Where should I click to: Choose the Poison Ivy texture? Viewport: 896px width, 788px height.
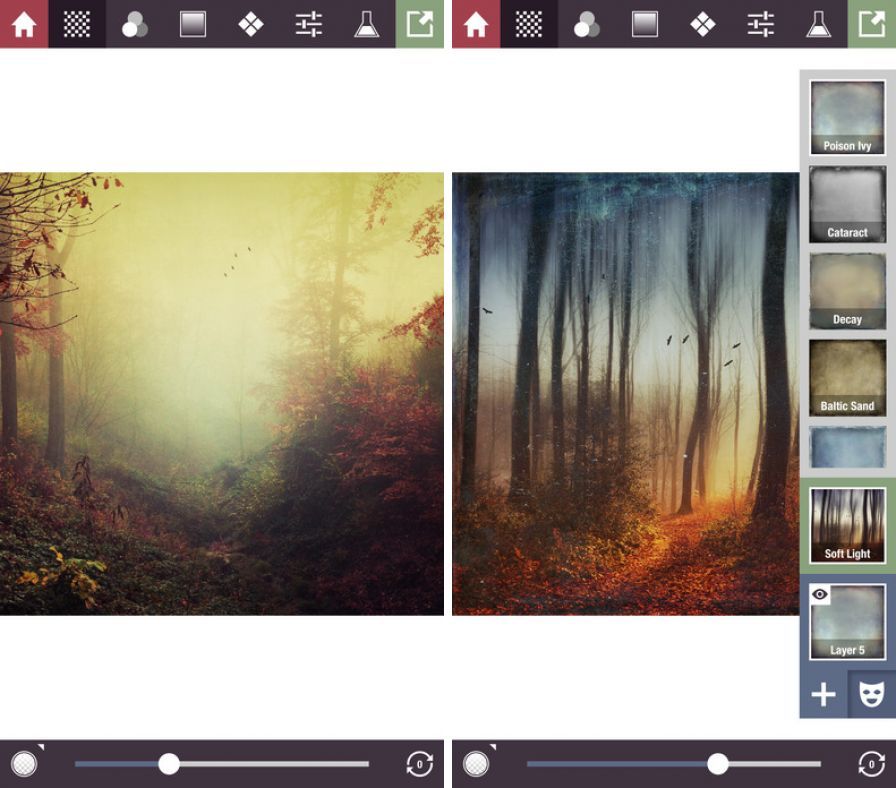pyautogui.click(x=847, y=117)
